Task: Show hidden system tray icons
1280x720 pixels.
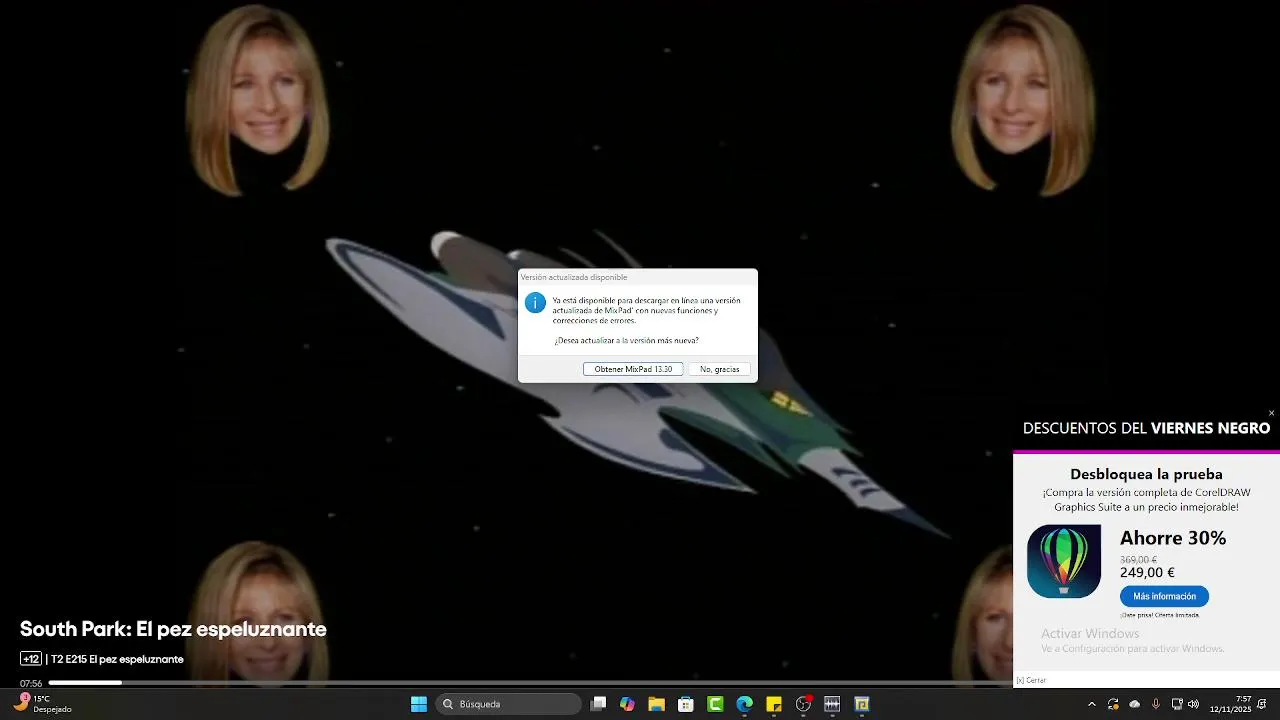Action: [1091, 704]
